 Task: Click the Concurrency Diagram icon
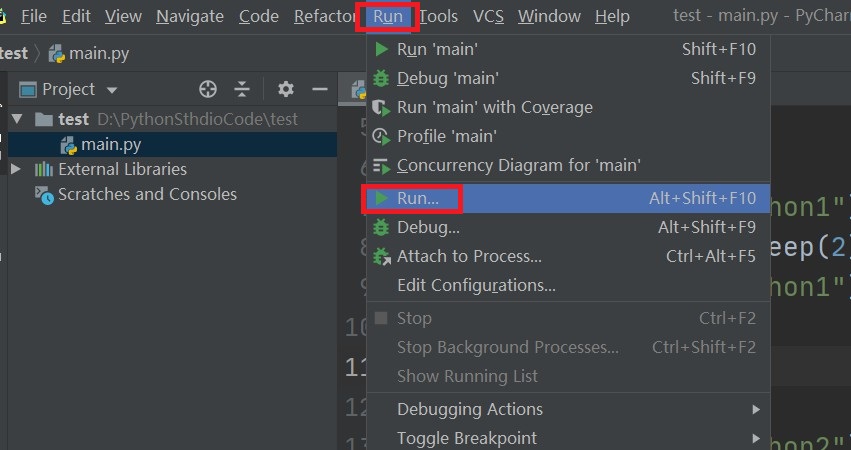pos(381,166)
